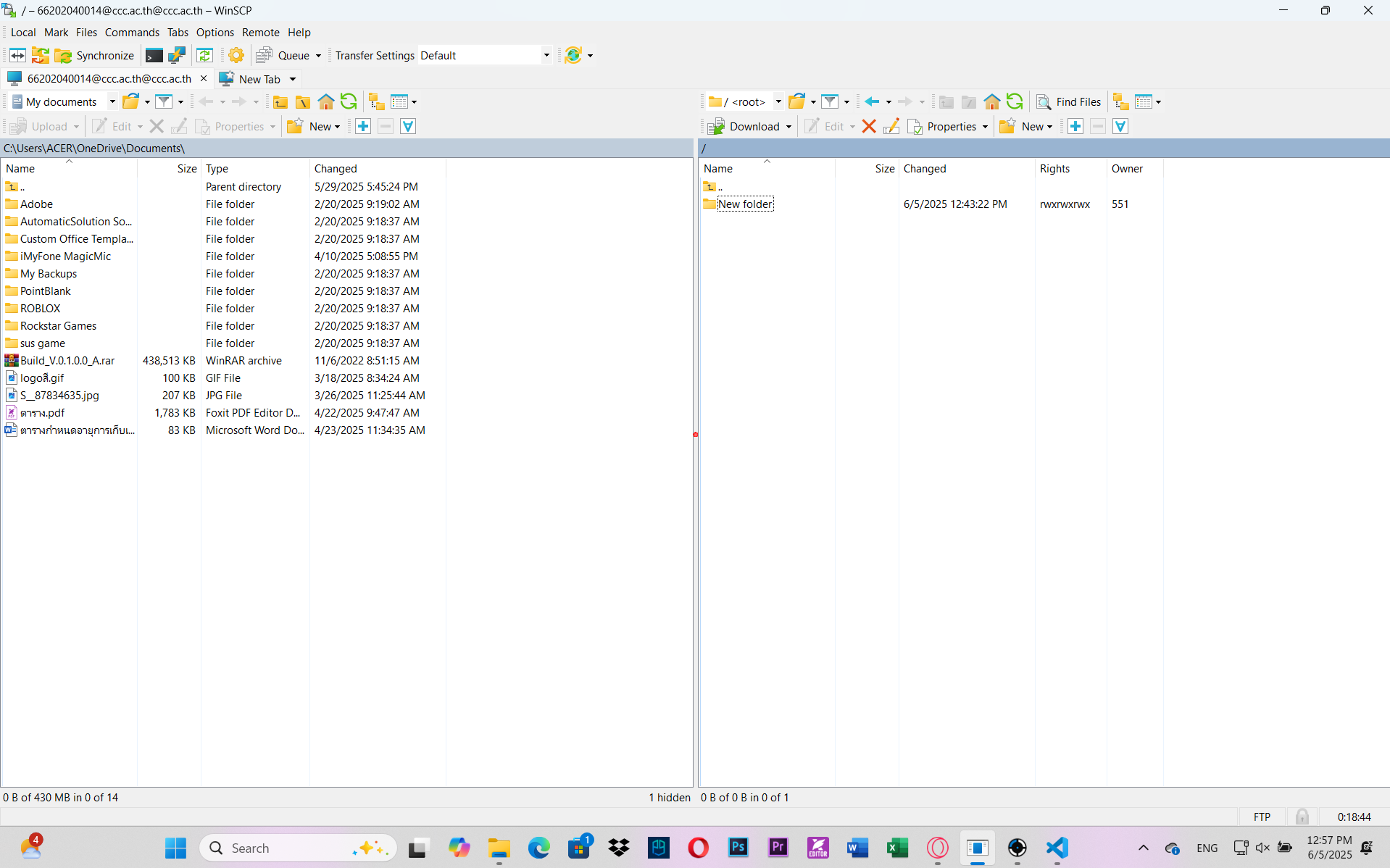Select S__87834635.jpg file

point(59,395)
